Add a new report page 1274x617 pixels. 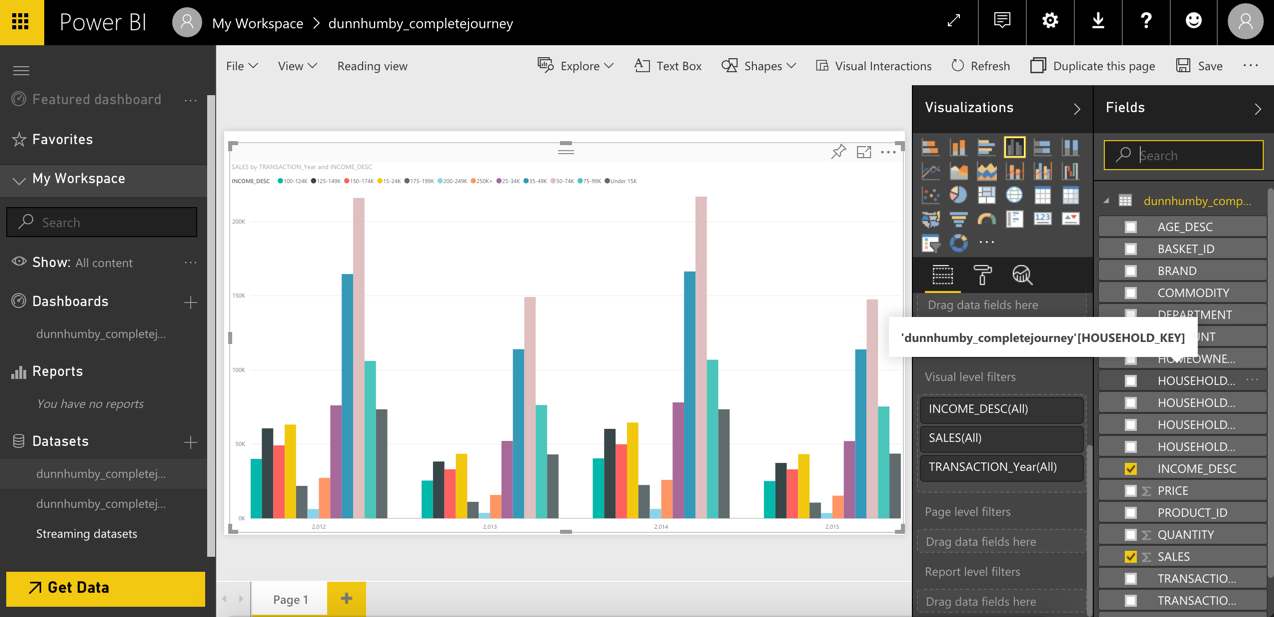[x=346, y=599]
